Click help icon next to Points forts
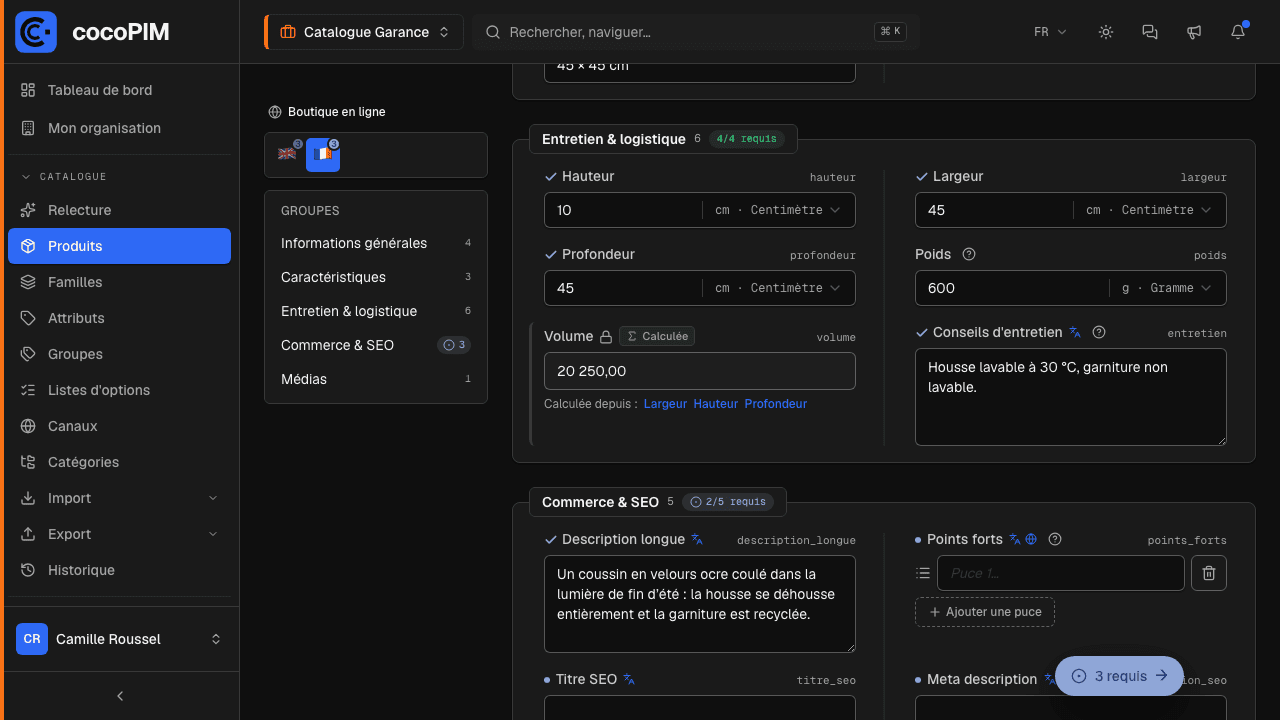Viewport: 1280px width, 720px height. click(1055, 539)
